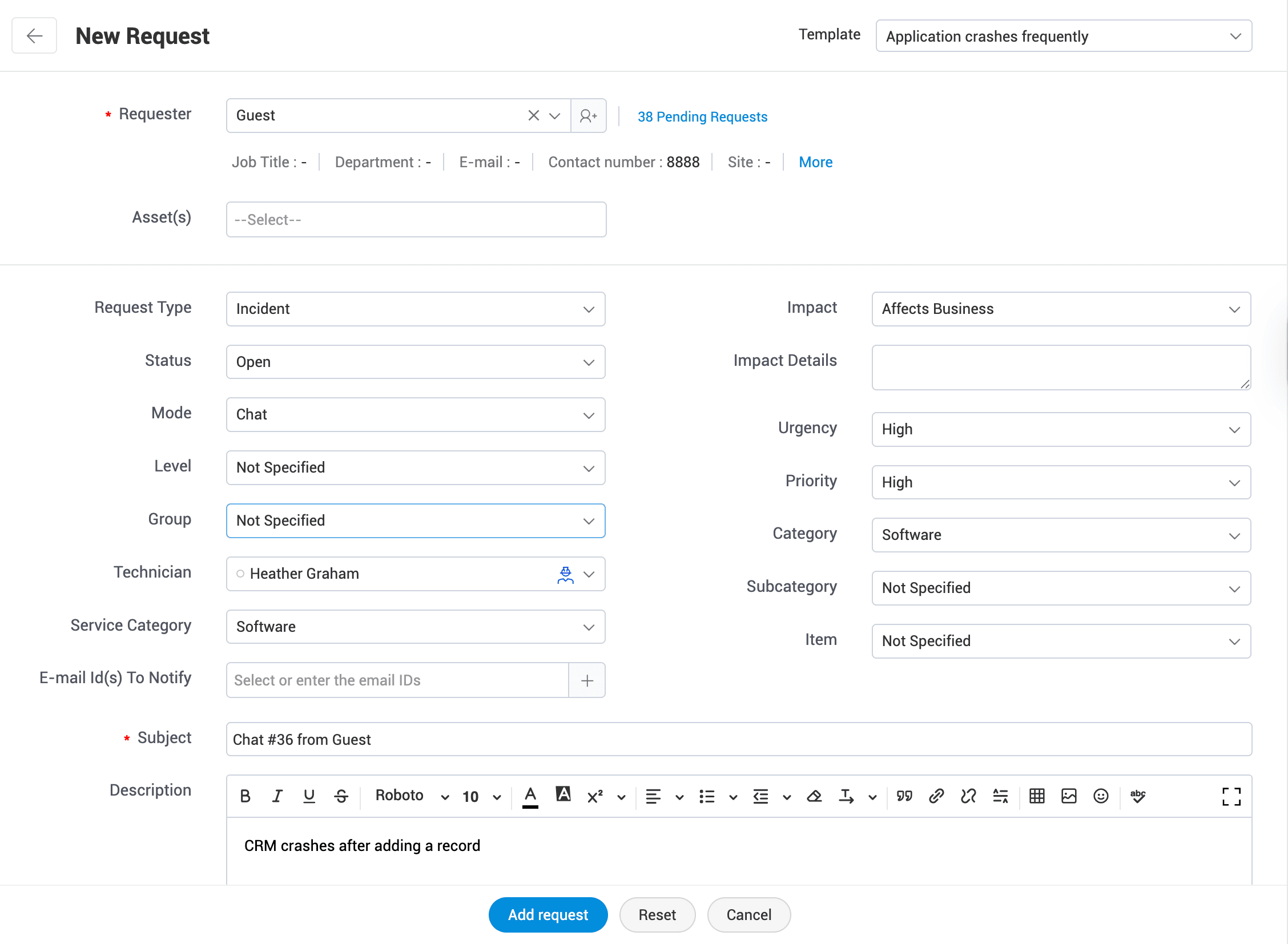Click the Subject input field

pos(739,740)
